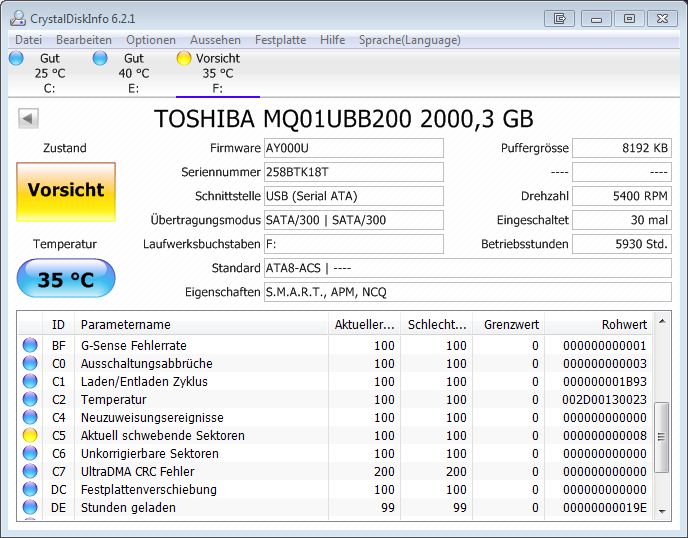
Task: Click the Aktueller column header
Action: 365,324
